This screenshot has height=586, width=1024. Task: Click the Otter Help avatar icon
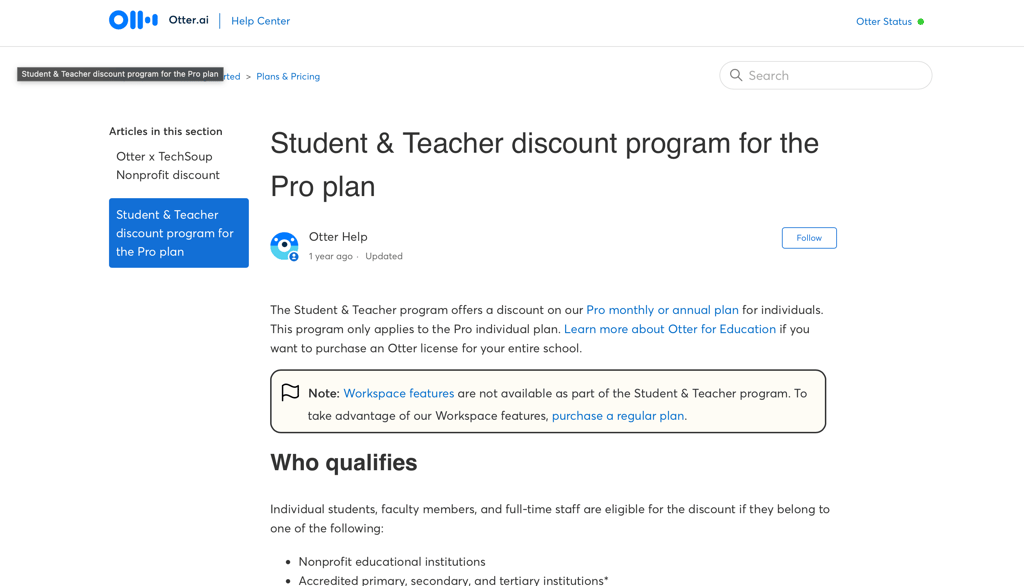coord(285,245)
